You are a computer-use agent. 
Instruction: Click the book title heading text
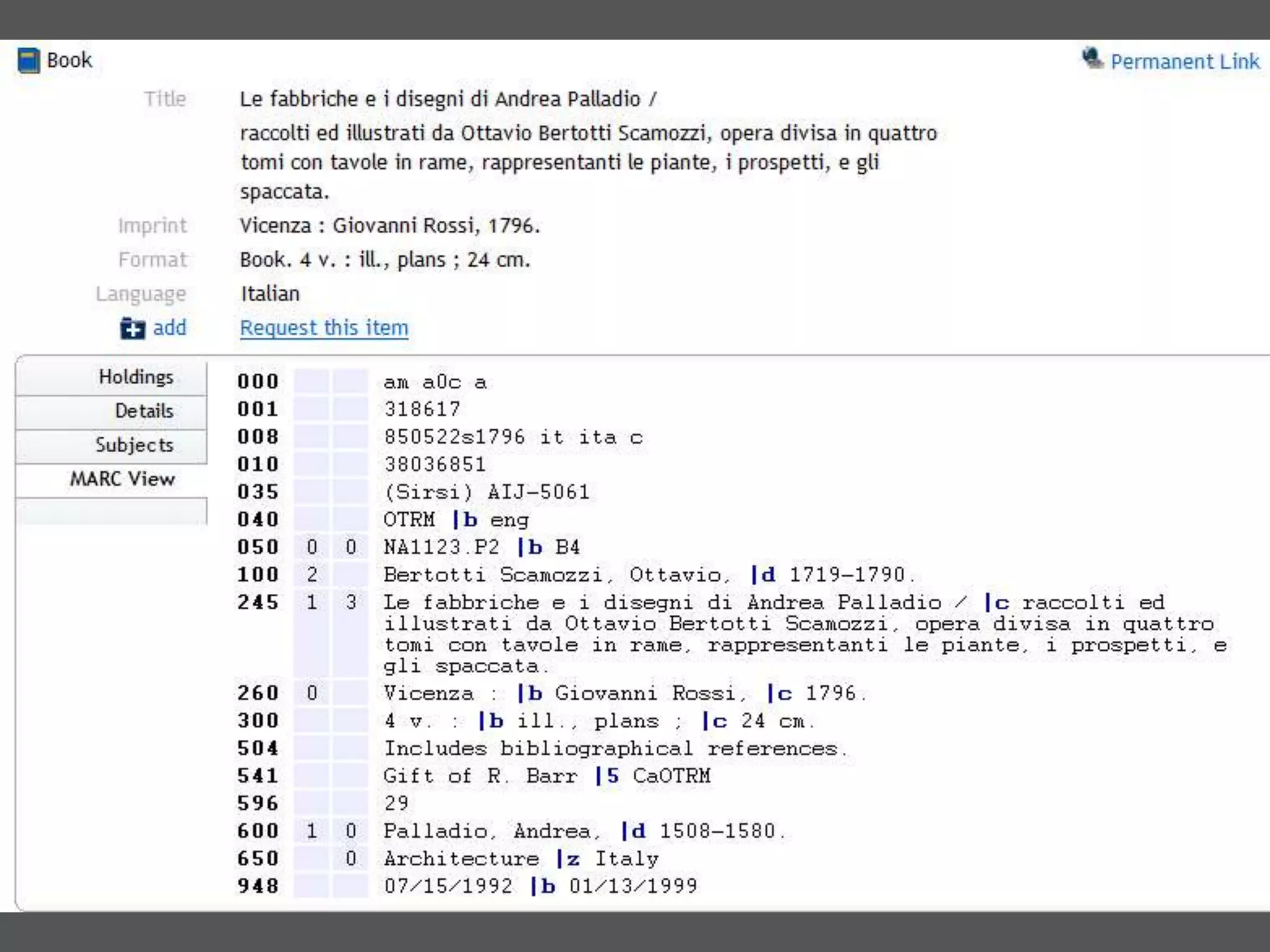(x=448, y=99)
